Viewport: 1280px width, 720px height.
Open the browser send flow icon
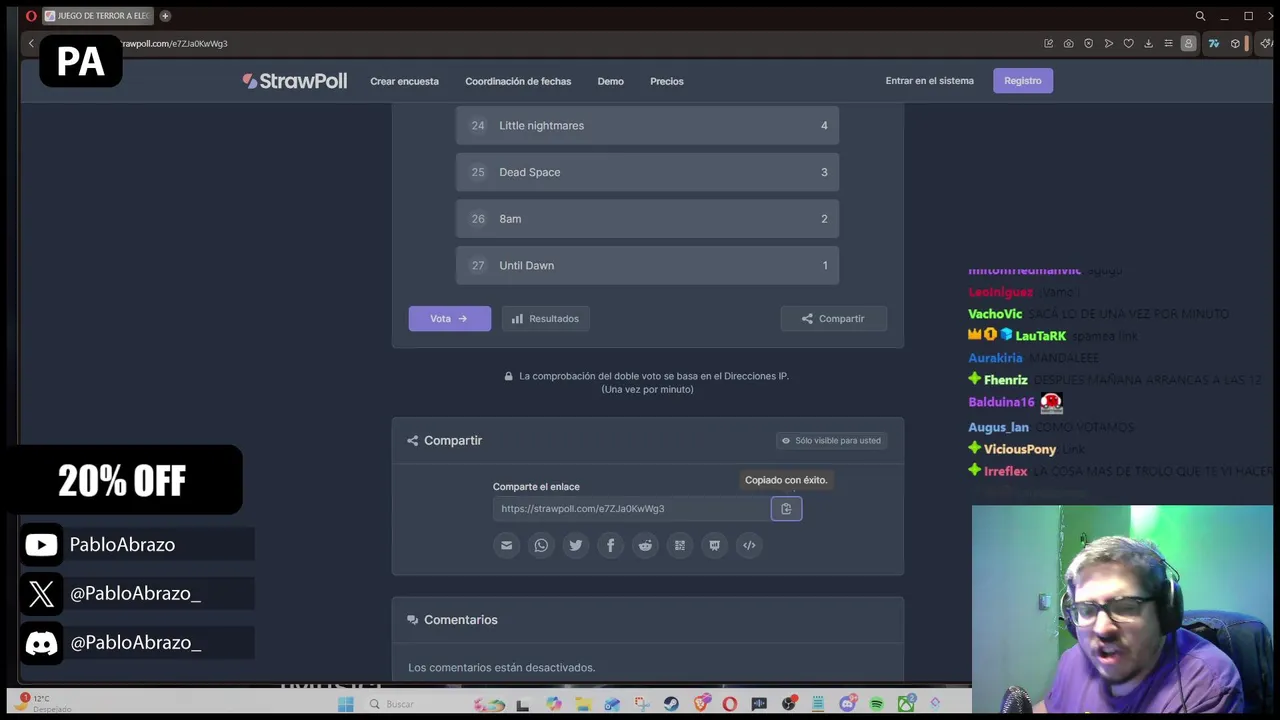[x=1108, y=44]
